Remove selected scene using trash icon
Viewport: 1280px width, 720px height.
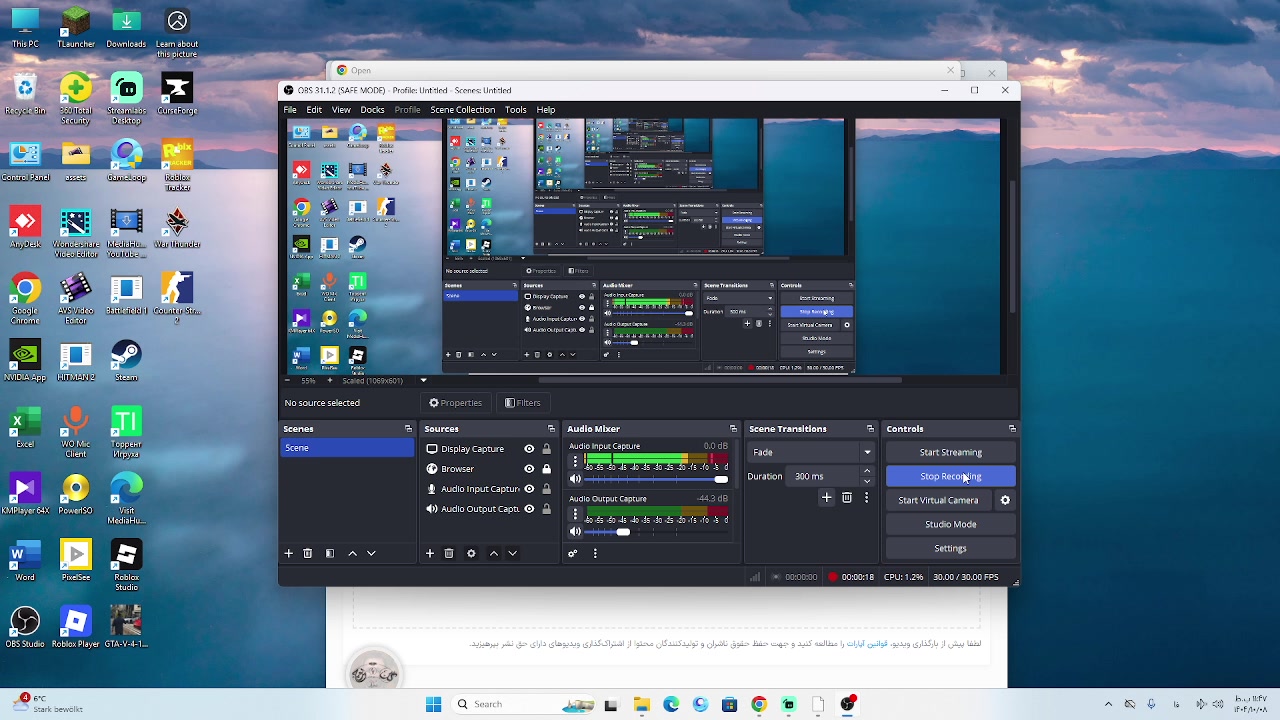(308, 553)
